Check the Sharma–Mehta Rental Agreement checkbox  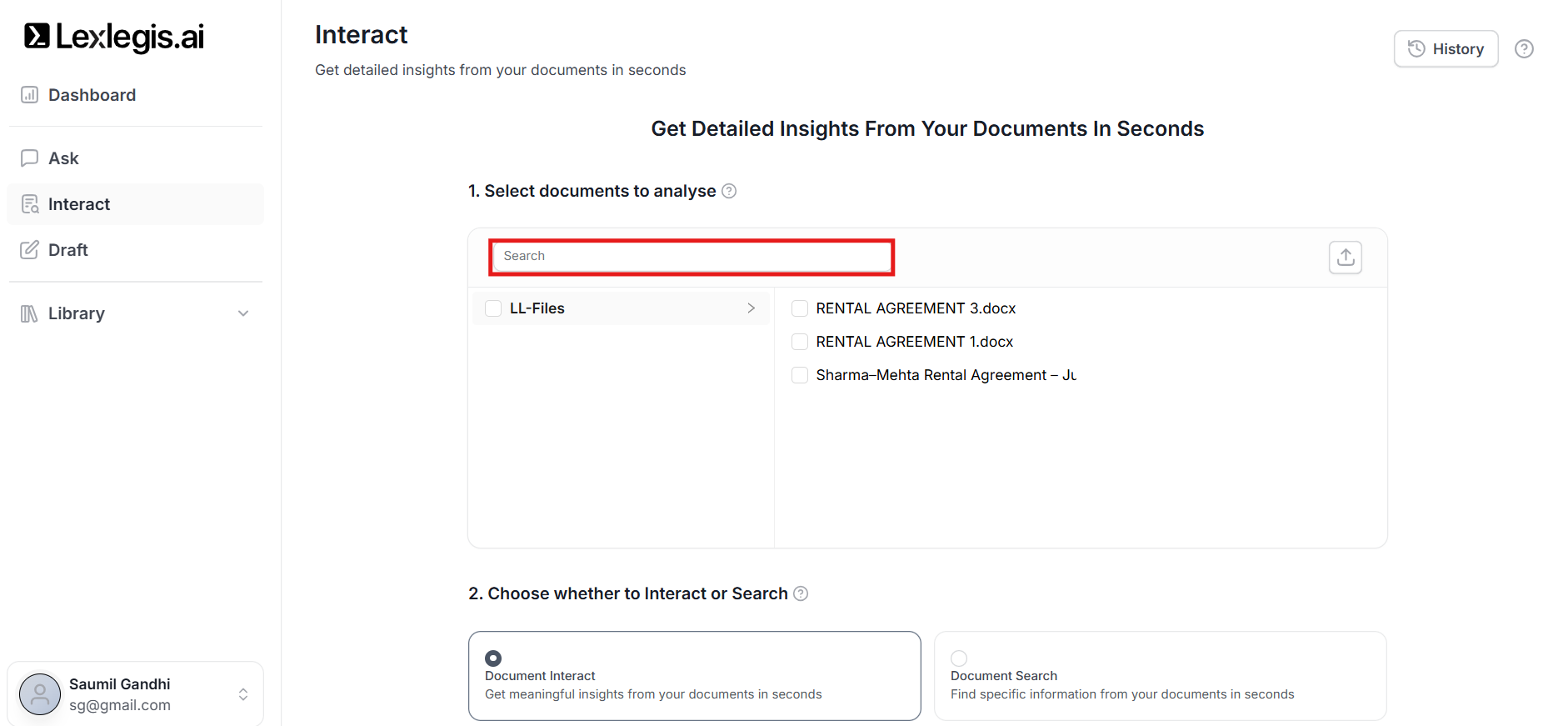point(800,375)
